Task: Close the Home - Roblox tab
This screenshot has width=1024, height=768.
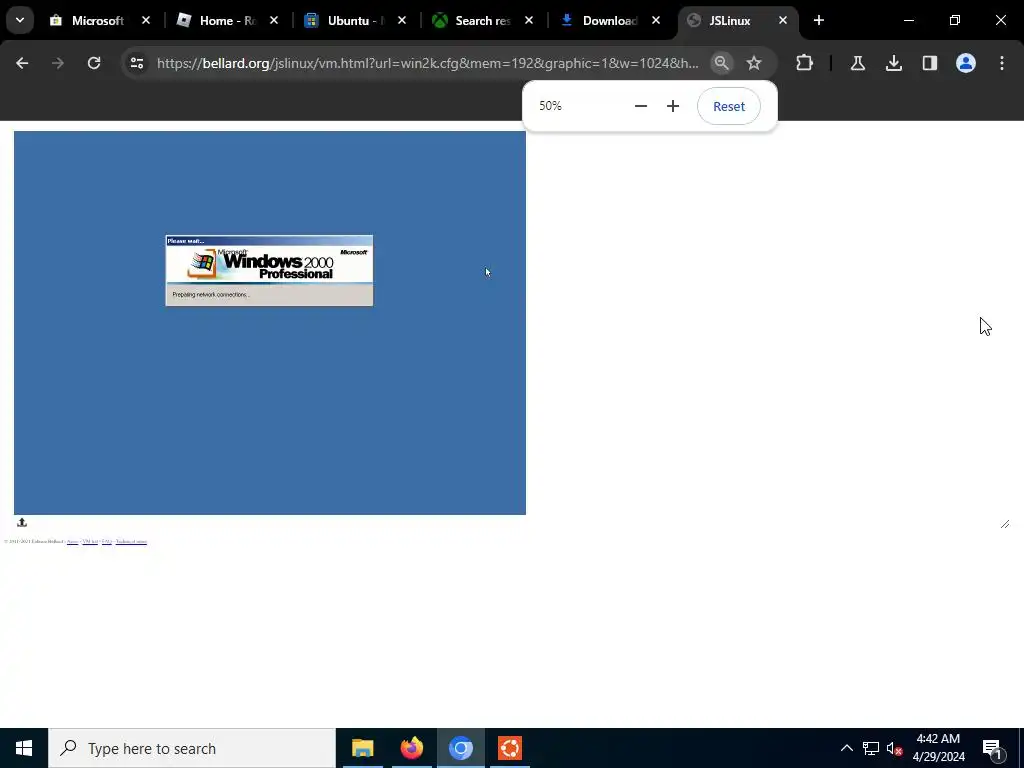Action: click(x=274, y=20)
